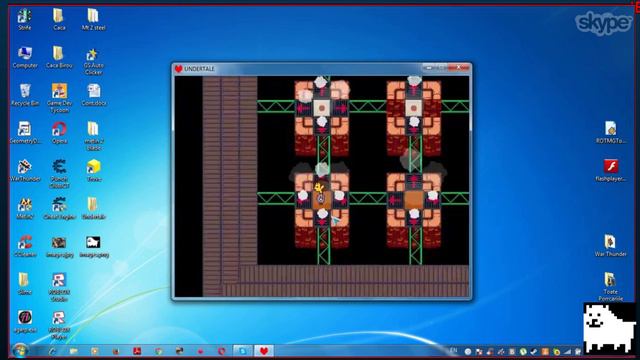
Task: Click the UNDERTALE window title bar
Action: pyautogui.click(x=322, y=69)
